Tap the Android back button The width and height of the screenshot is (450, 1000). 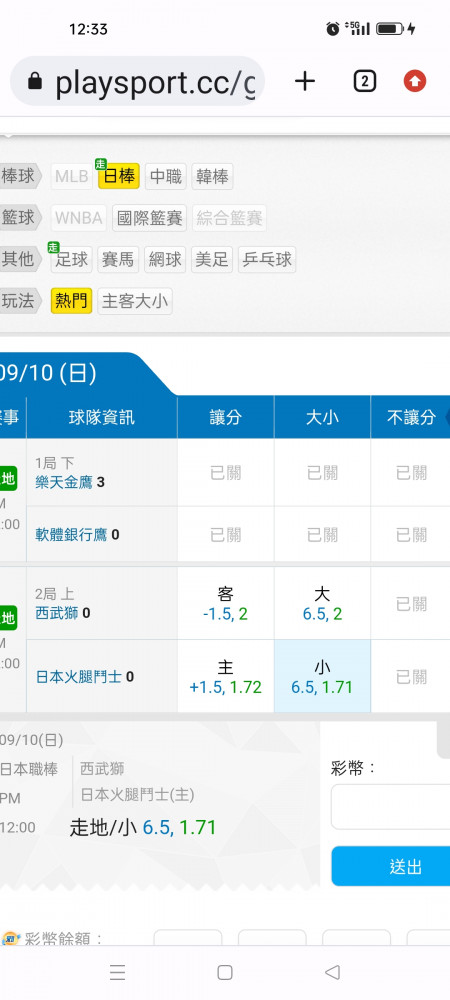click(332, 972)
